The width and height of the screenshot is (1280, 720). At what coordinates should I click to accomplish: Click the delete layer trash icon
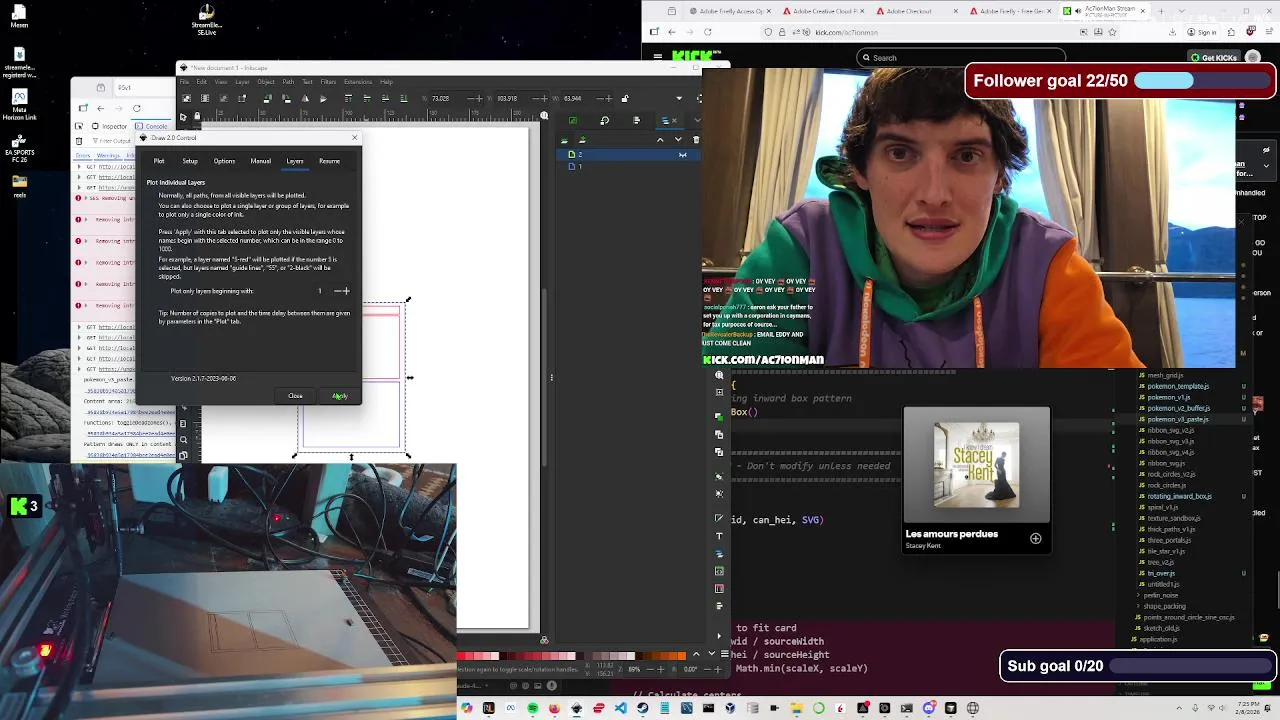[696, 140]
